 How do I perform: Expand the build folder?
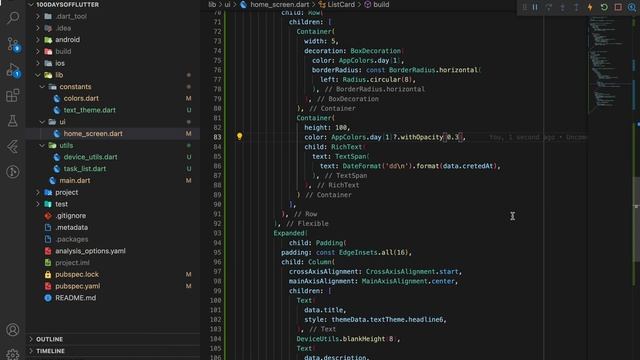(x=38, y=51)
